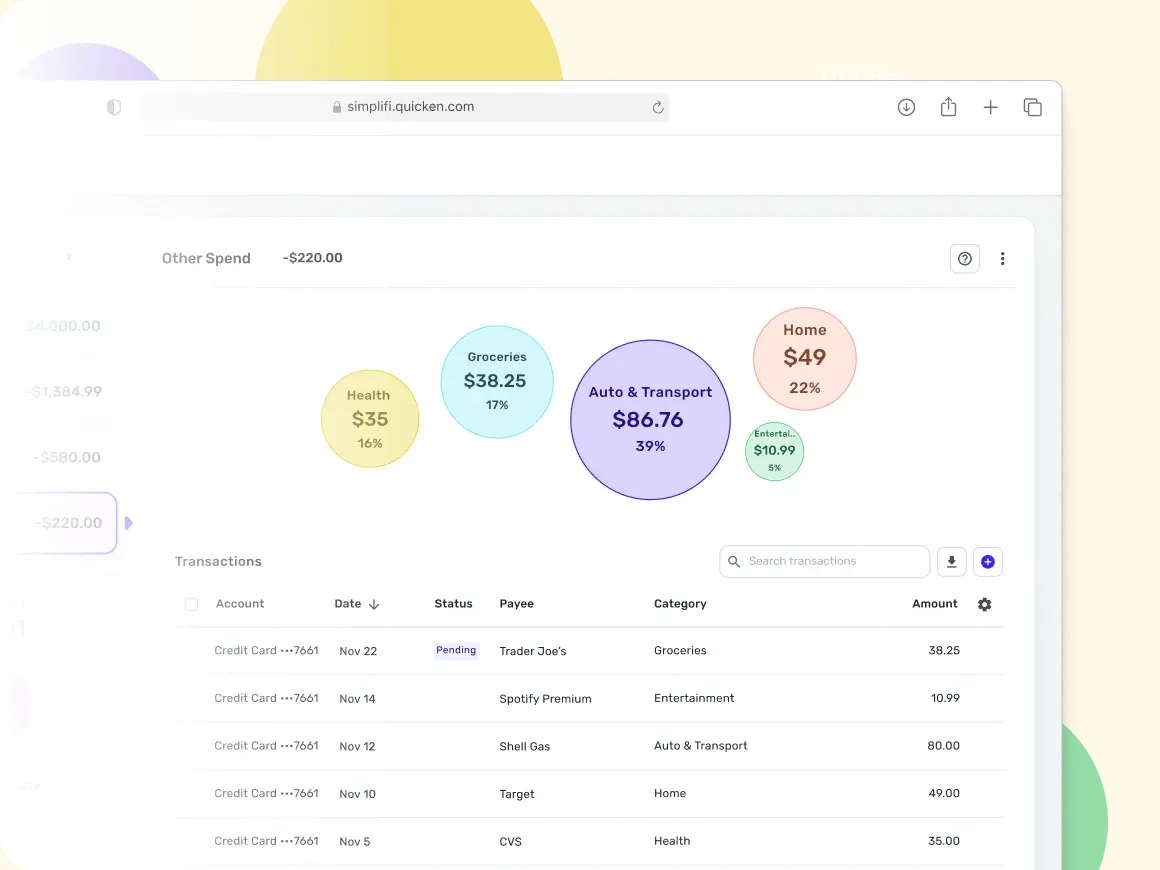Sort by the Account column header
This screenshot has height=870, width=1160.
(240, 604)
